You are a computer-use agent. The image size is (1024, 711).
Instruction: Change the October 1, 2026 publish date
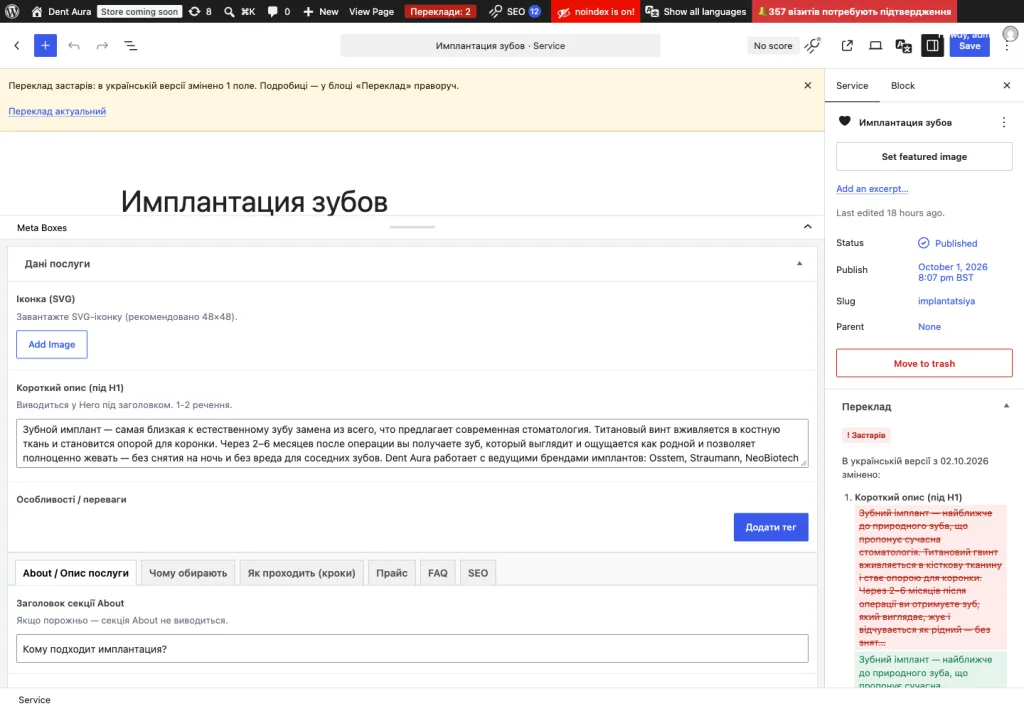pos(953,272)
